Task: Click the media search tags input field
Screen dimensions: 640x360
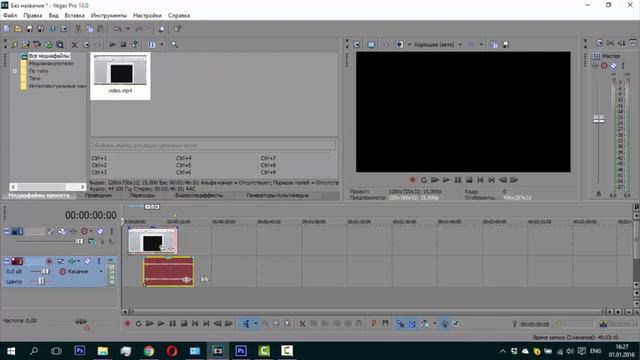Action: 213,145
